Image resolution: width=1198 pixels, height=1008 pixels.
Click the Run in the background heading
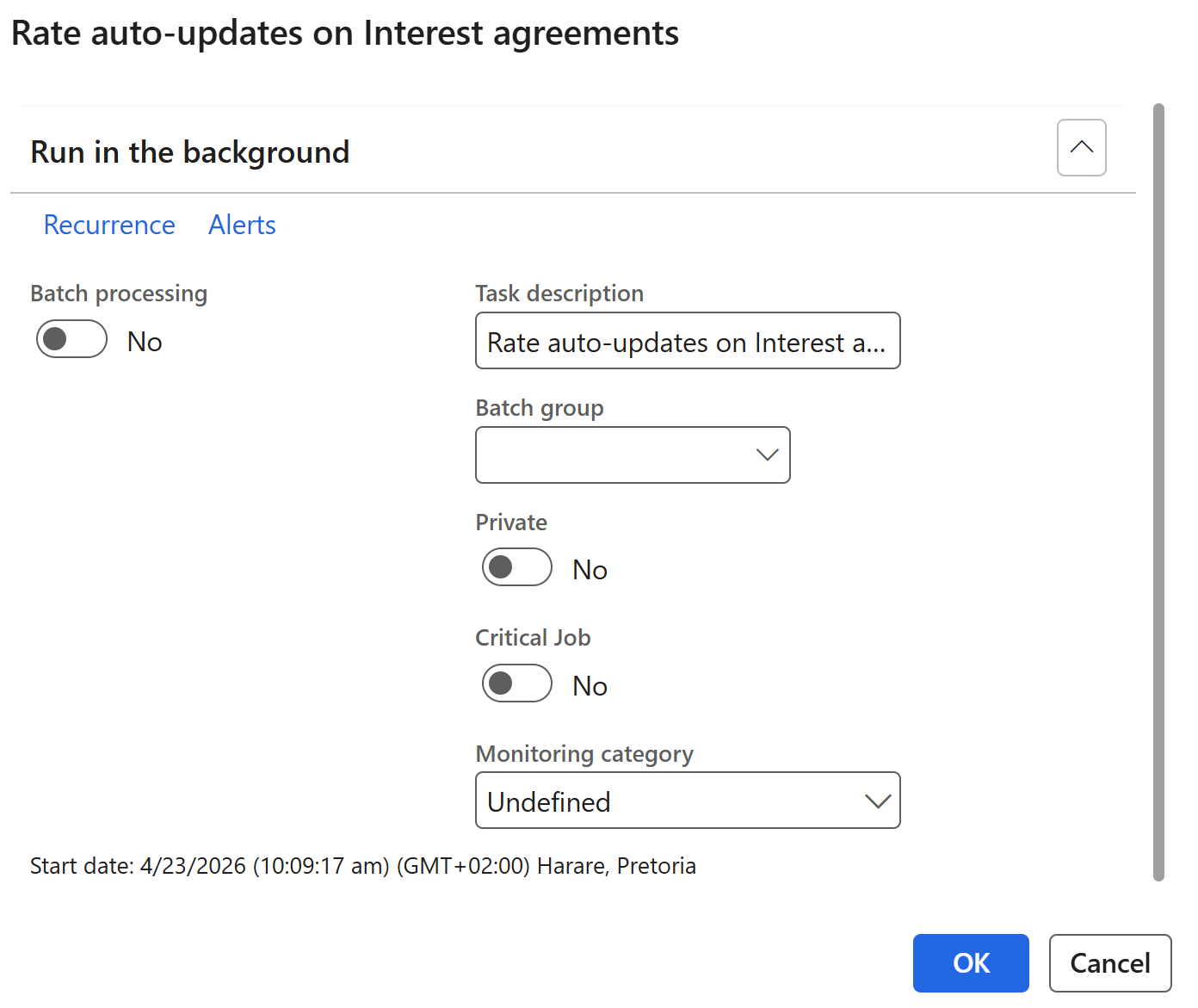190,152
